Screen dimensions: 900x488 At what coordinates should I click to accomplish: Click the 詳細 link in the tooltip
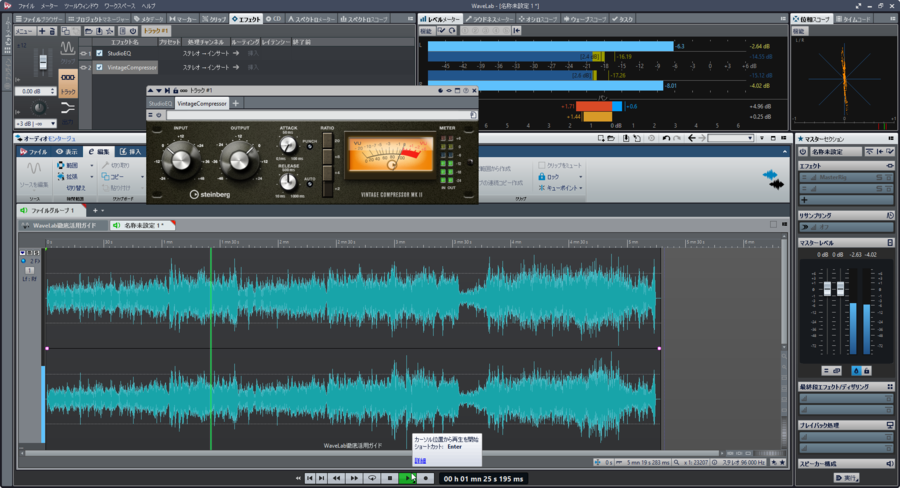click(x=420, y=461)
